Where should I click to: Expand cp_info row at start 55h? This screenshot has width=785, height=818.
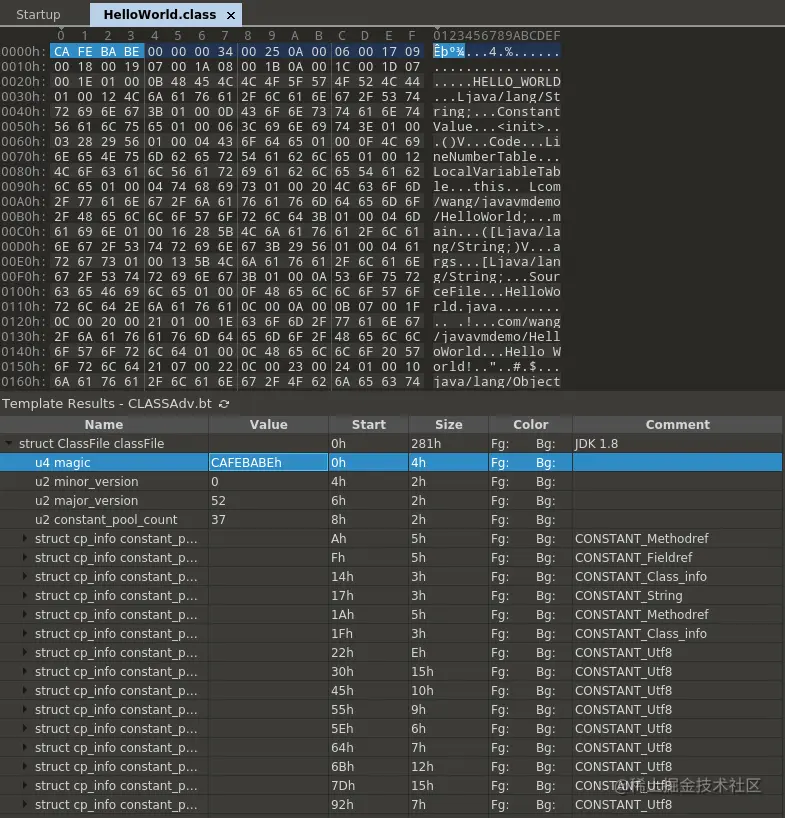click(x=25, y=709)
